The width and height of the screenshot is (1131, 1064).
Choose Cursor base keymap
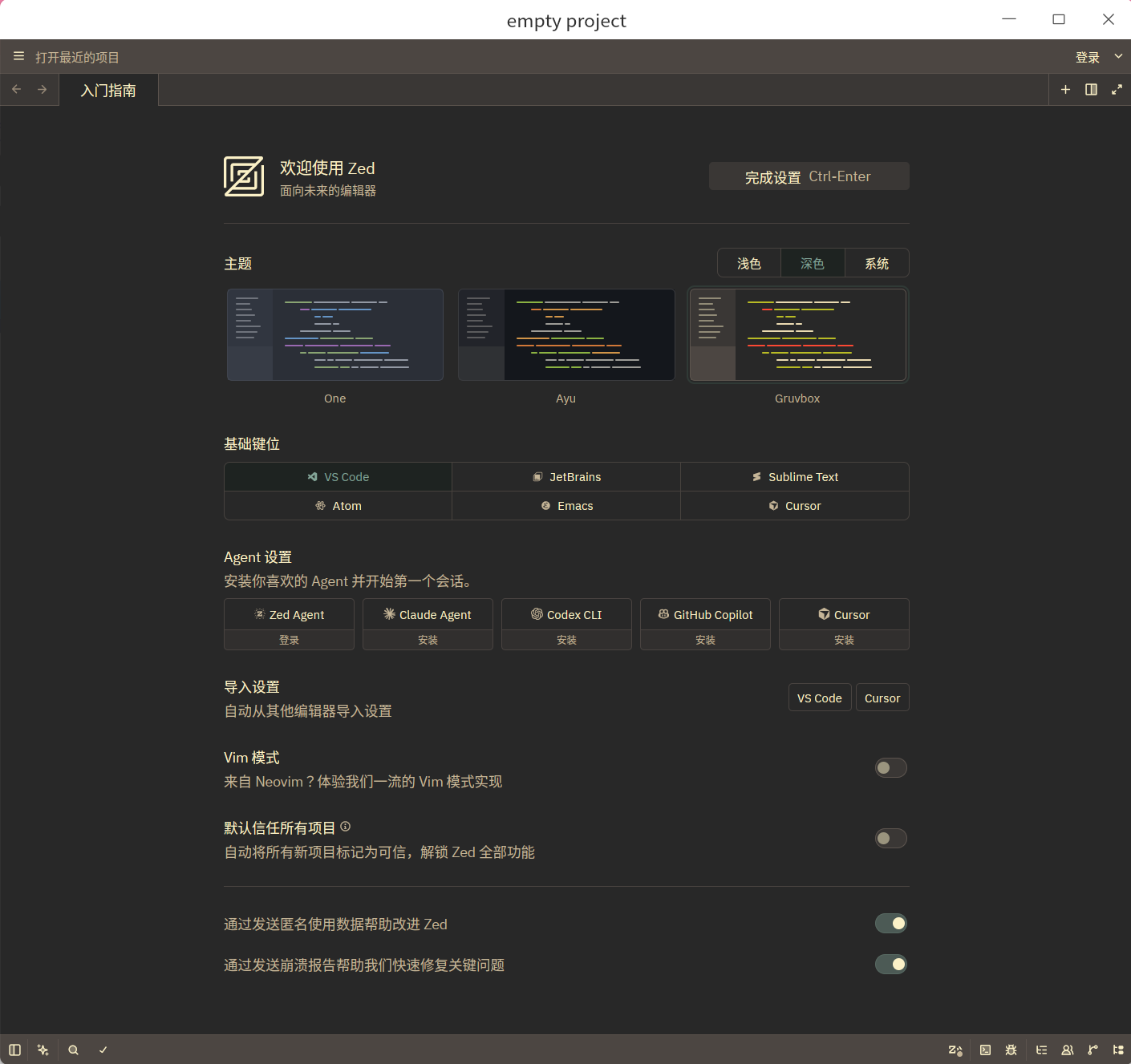(x=795, y=506)
